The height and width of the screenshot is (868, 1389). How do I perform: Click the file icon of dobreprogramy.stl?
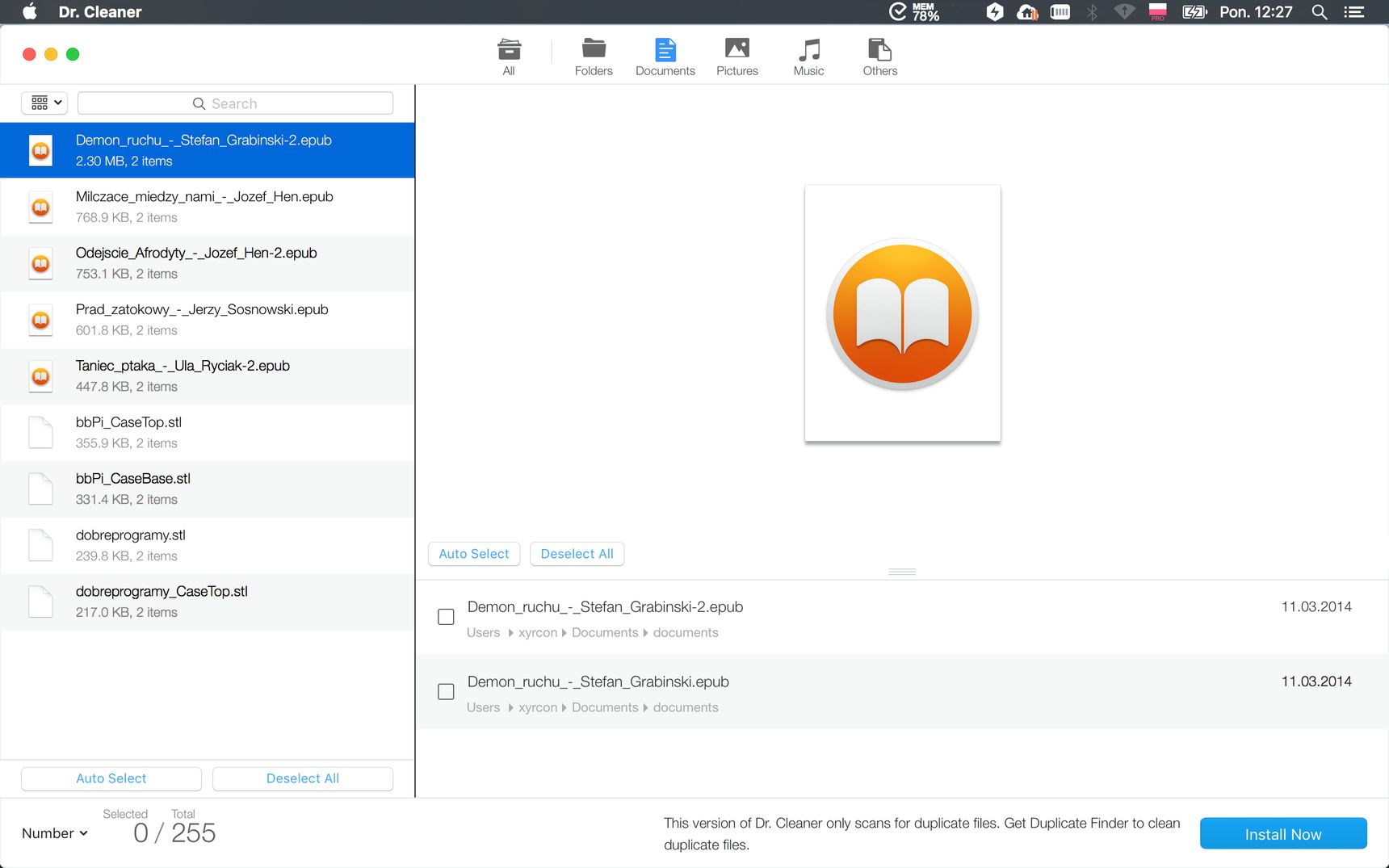tap(40, 546)
